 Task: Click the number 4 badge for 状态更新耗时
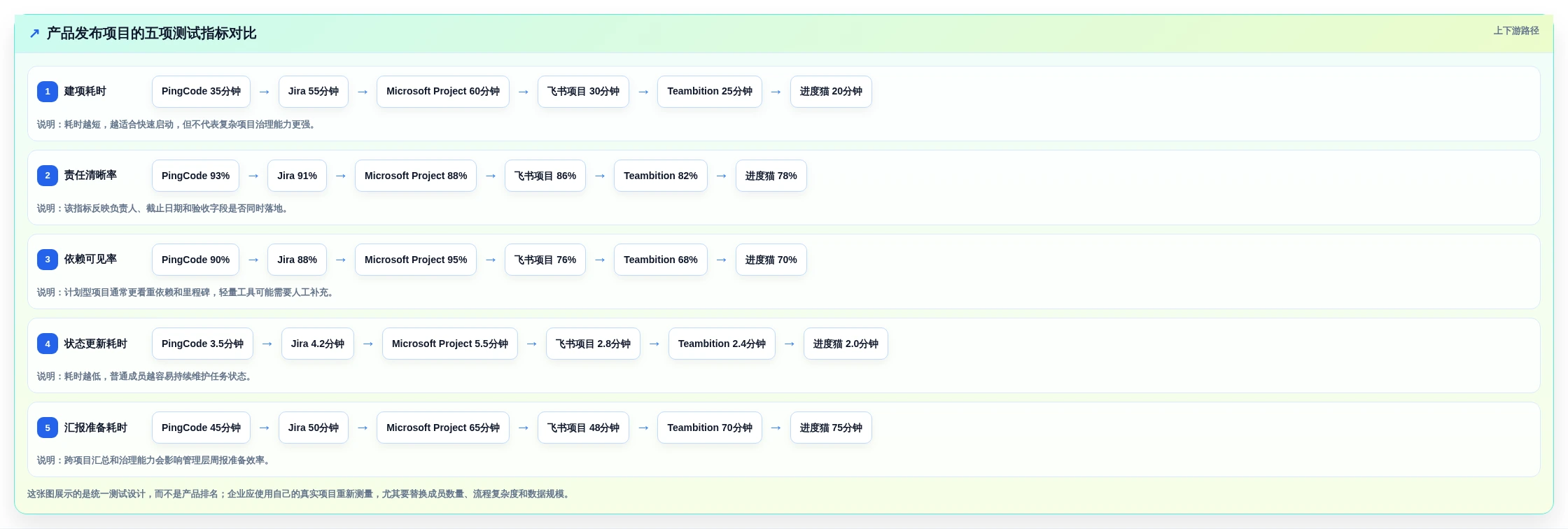click(x=48, y=344)
